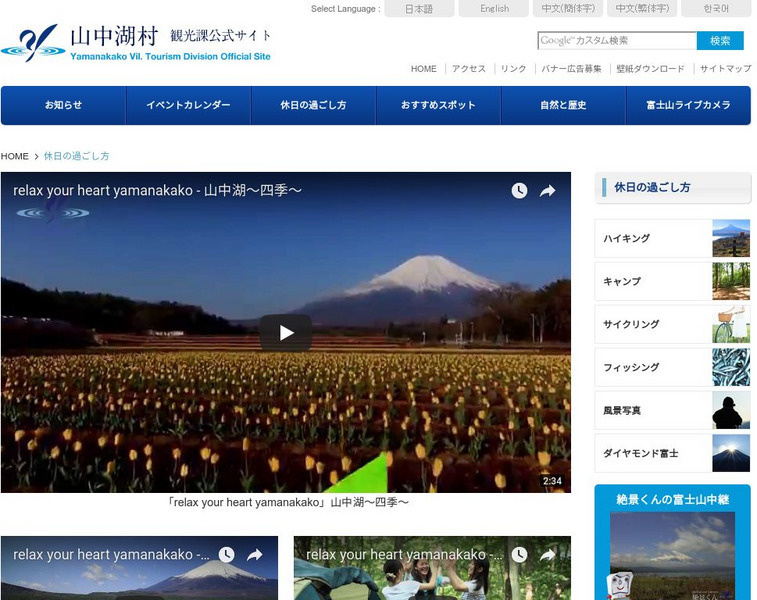Open the 風景写真 silhouette thumbnail
Screen dimensions: 757x600
click(731, 410)
